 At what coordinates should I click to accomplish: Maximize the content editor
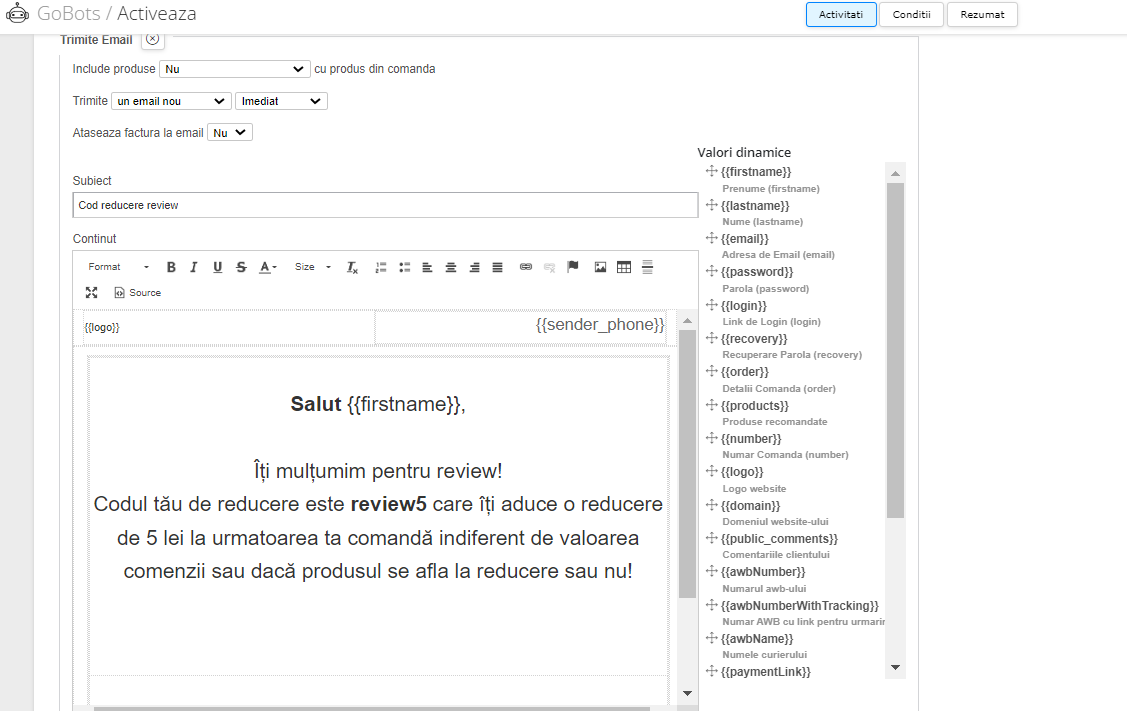91,293
